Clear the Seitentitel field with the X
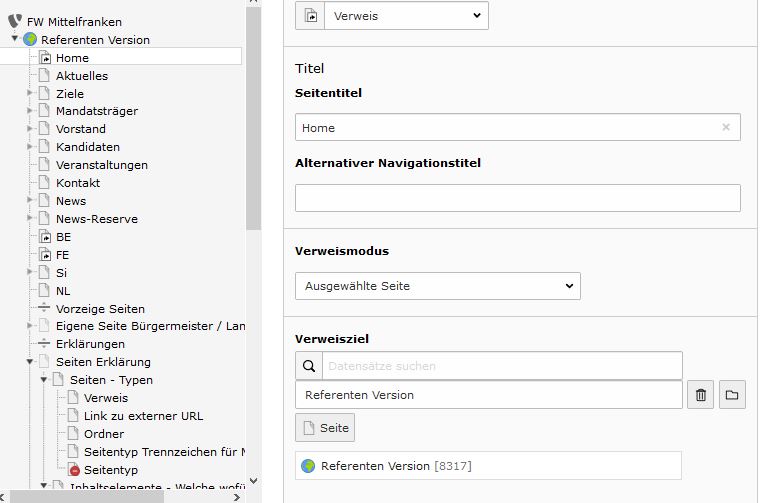Screen dimensions: 763x503 (726, 127)
